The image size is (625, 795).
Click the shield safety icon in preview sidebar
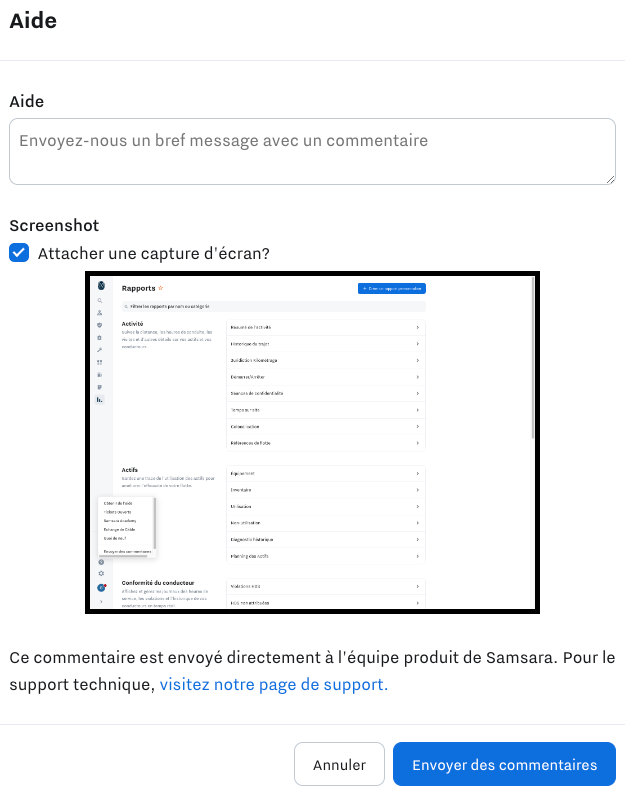100,325
